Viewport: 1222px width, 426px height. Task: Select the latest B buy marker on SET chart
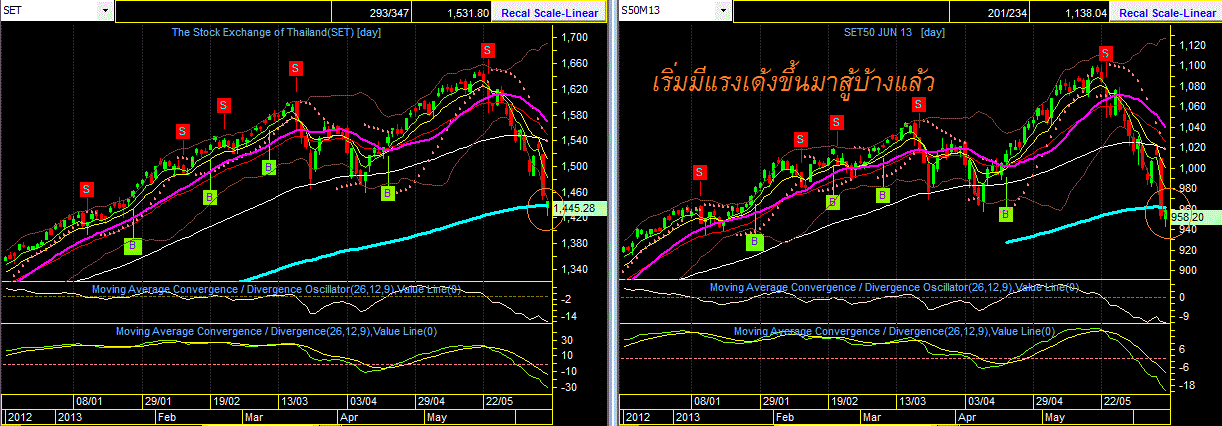[388, 192]
